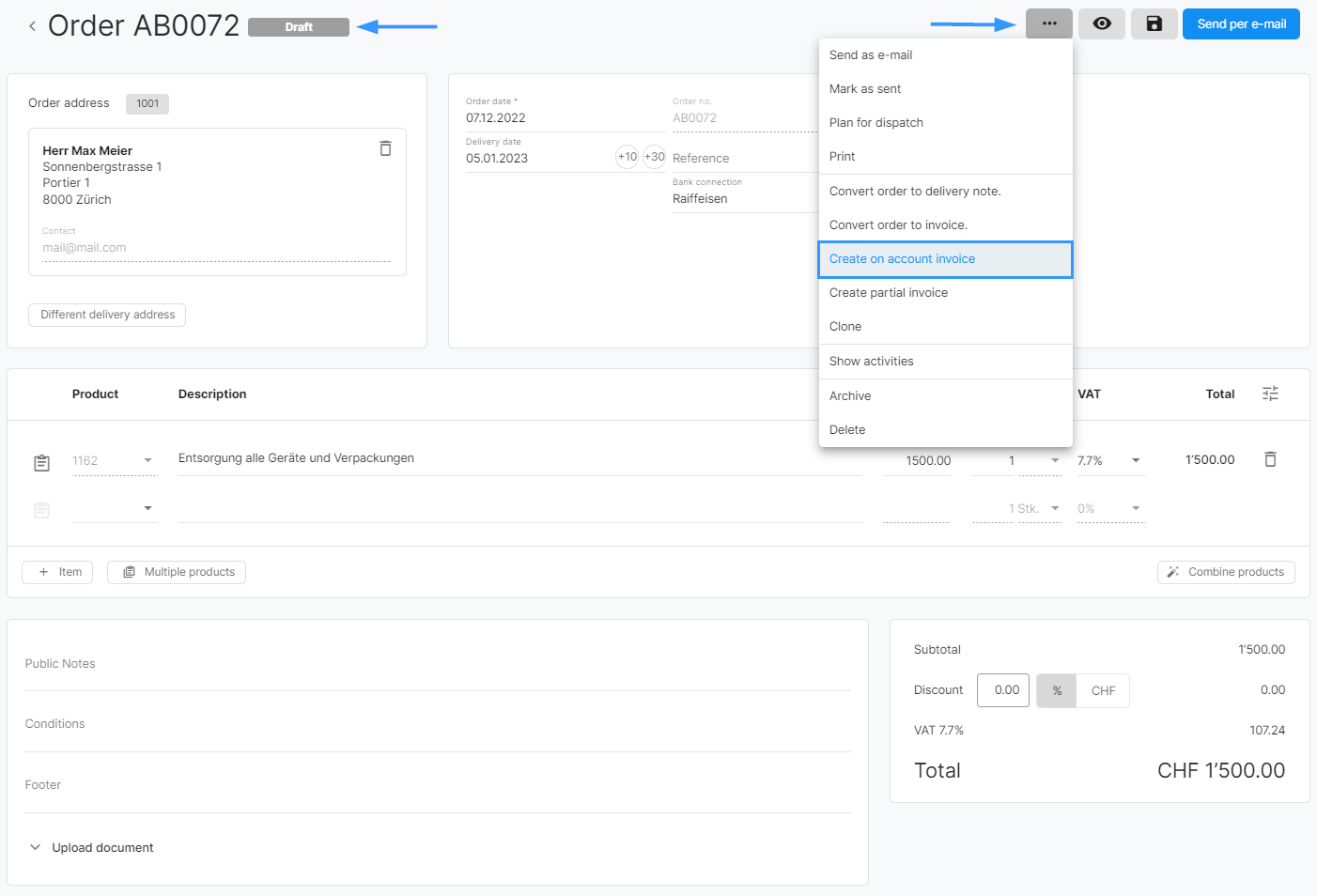Click the customer number badge 1001

click(x=147, y=103)
